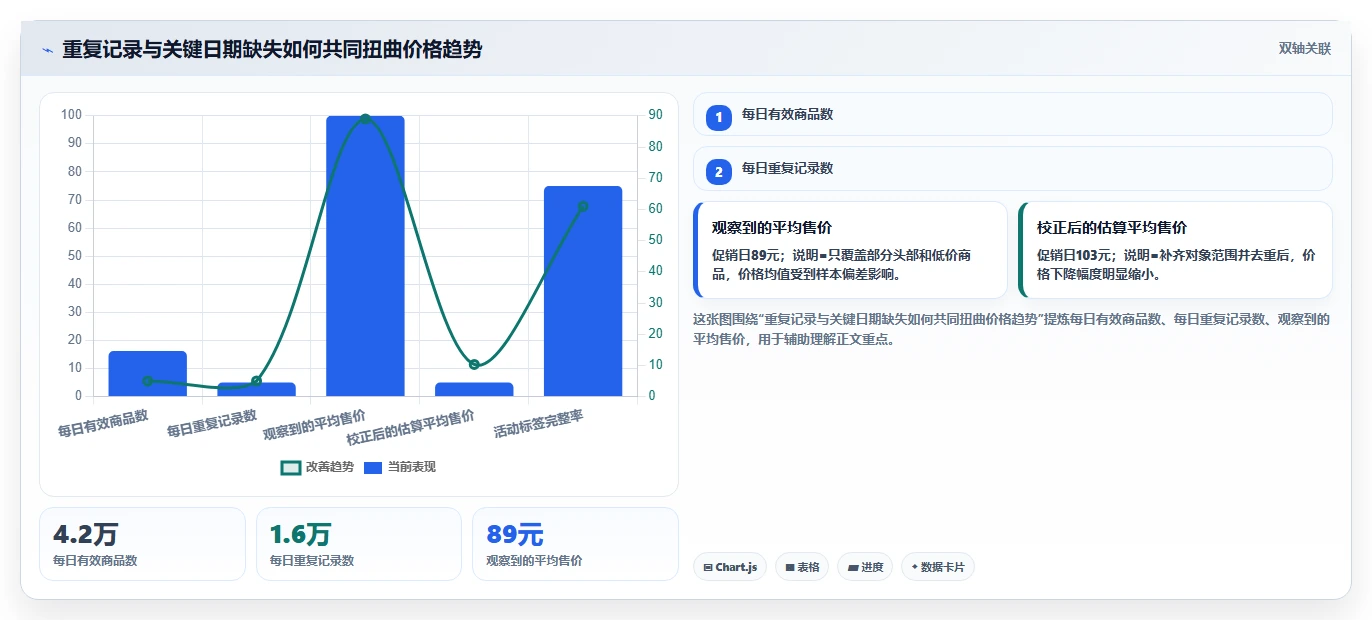
Task: Click the 促销日103元 description text
Action: [x=1176, y=264]
